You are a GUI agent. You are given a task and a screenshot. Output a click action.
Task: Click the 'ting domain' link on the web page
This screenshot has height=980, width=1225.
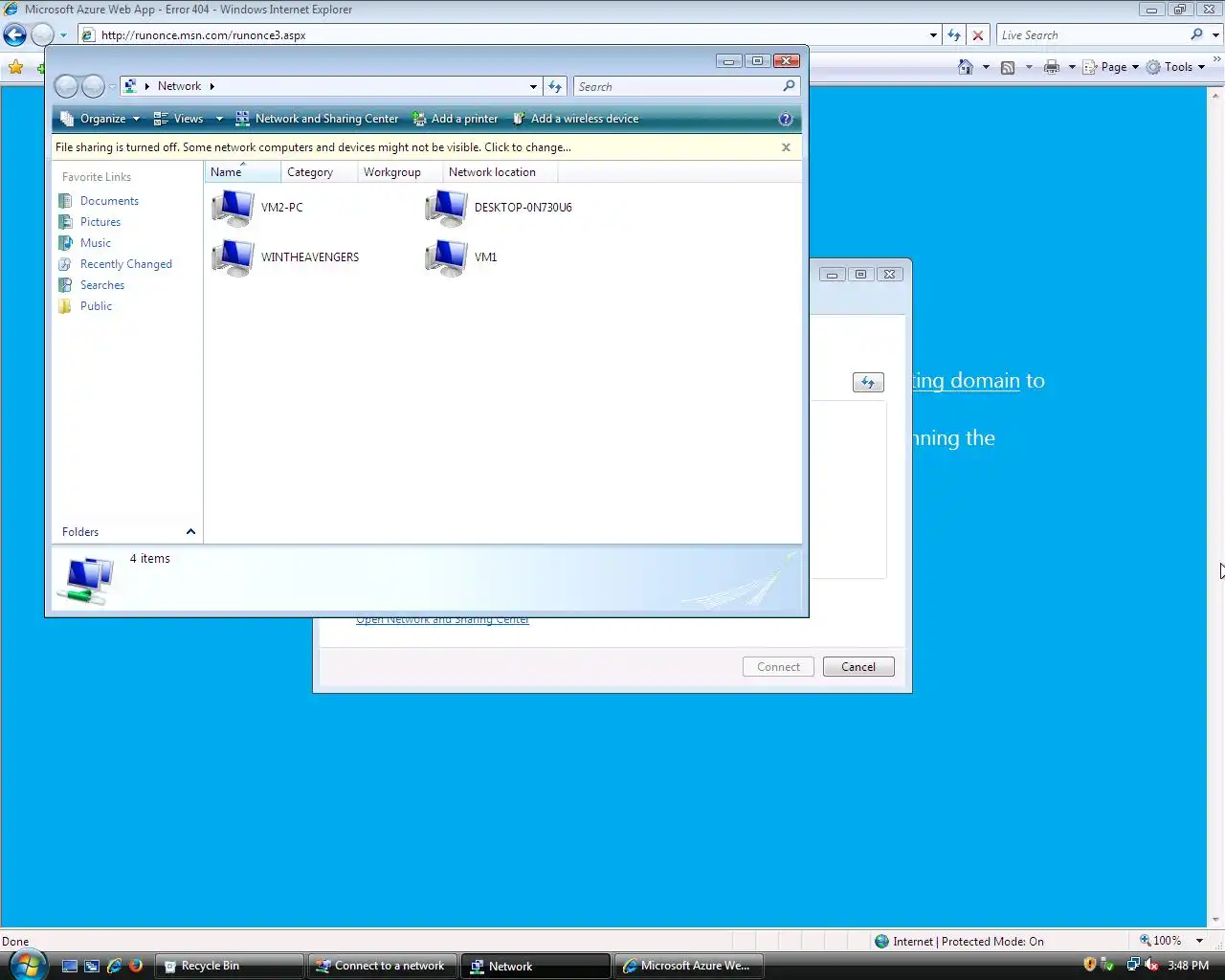[x=966, y=381]
